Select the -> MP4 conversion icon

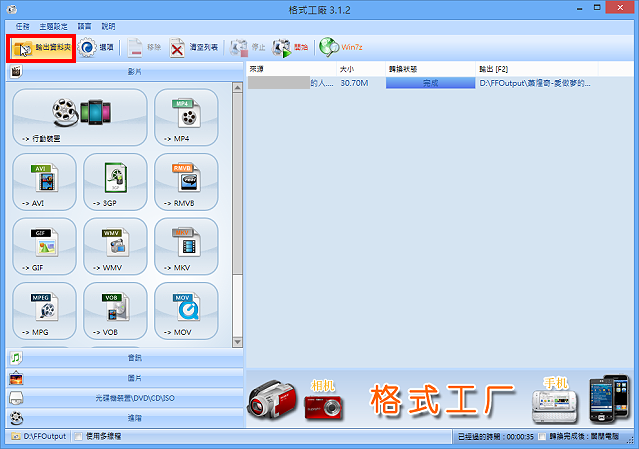tap(186, 117)
